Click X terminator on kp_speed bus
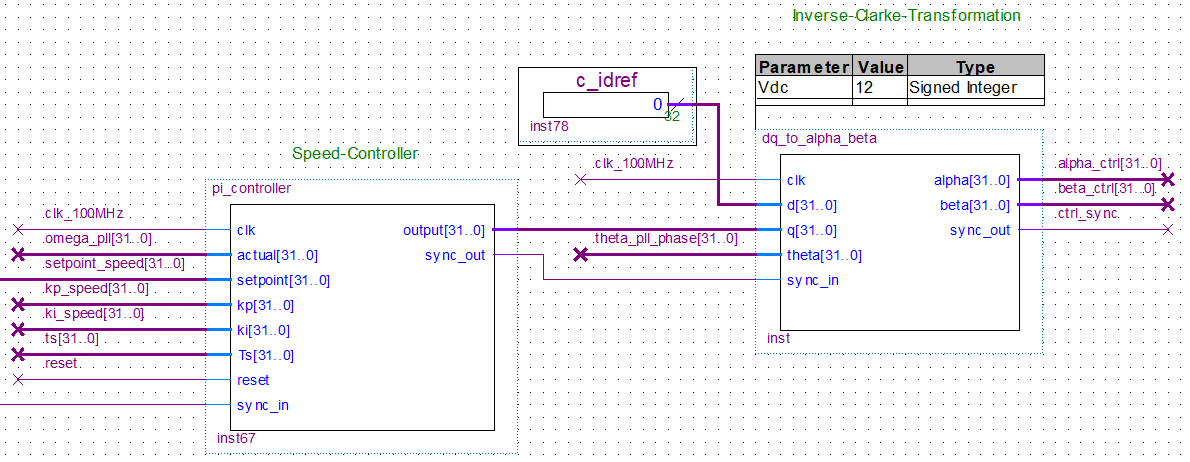Image resolution: width=1190 pixels, height=462 pixels. click(x=19, y=305)
